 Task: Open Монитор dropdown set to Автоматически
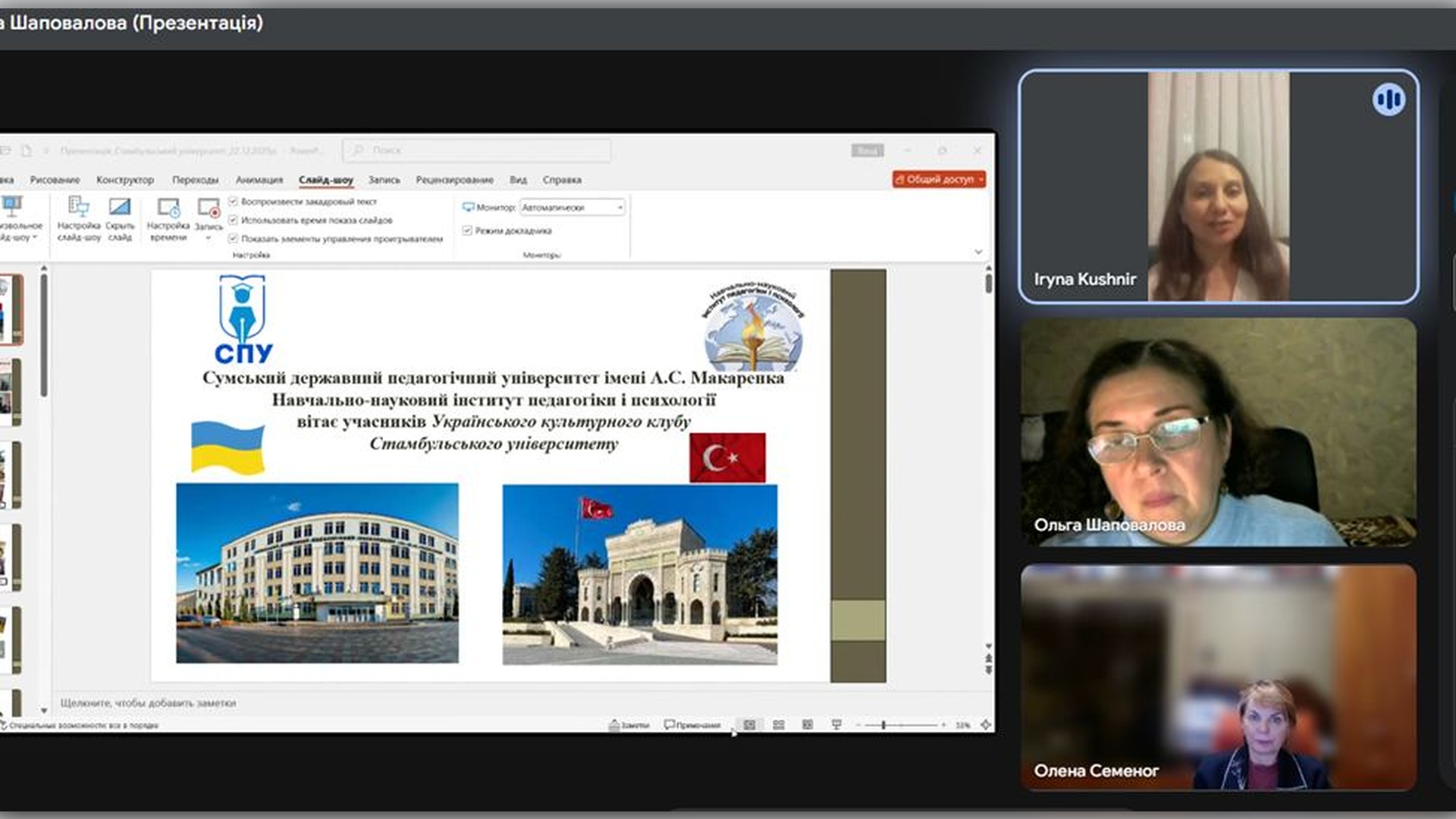(x=573, y=207)
